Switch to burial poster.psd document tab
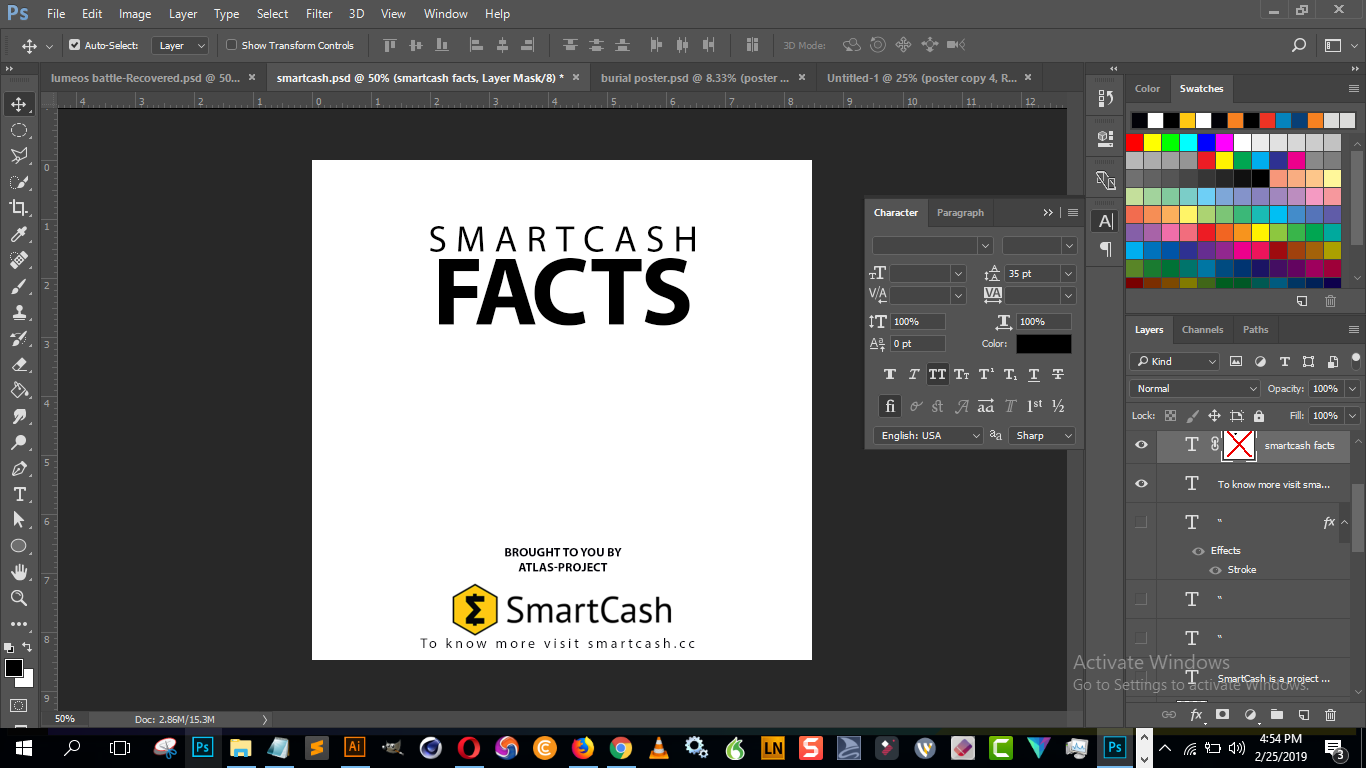This screenshot has height=768, width=1366. pyautogui.click(x=694, y=77)
